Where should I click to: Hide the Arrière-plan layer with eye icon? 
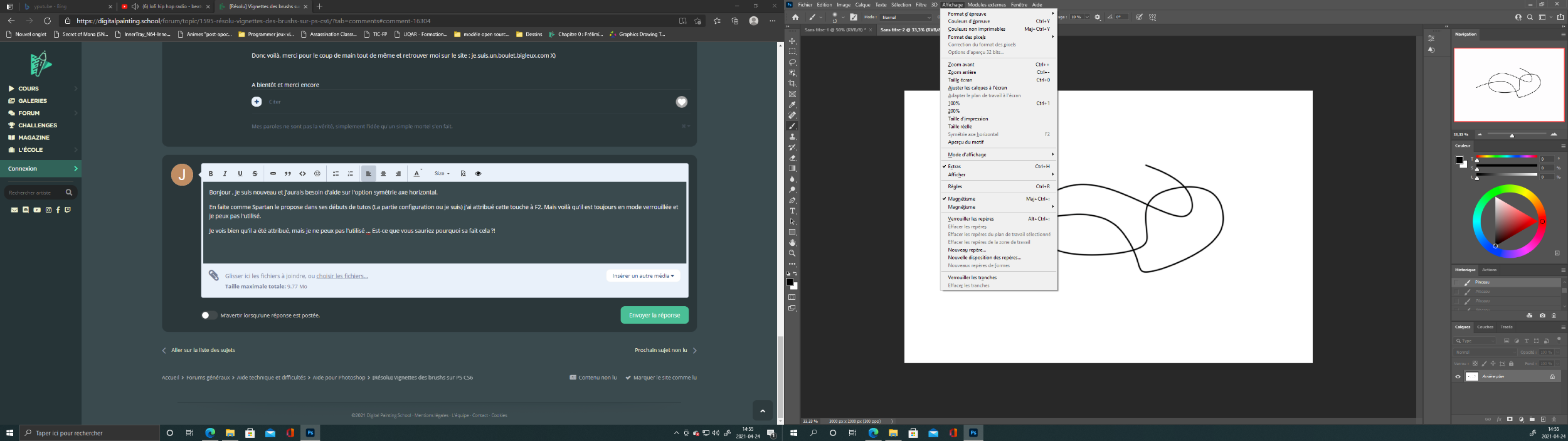1458,377
